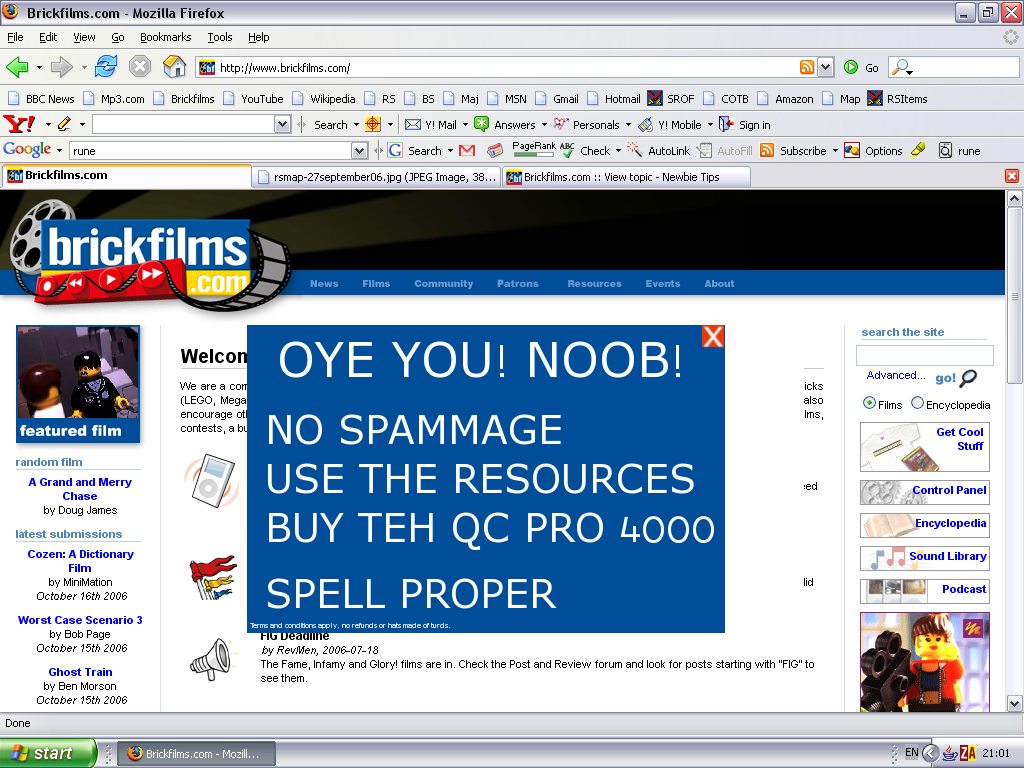The image size is (1024, 768).
Task: Open the Back button history dropdown
Action: click(39, 67)
